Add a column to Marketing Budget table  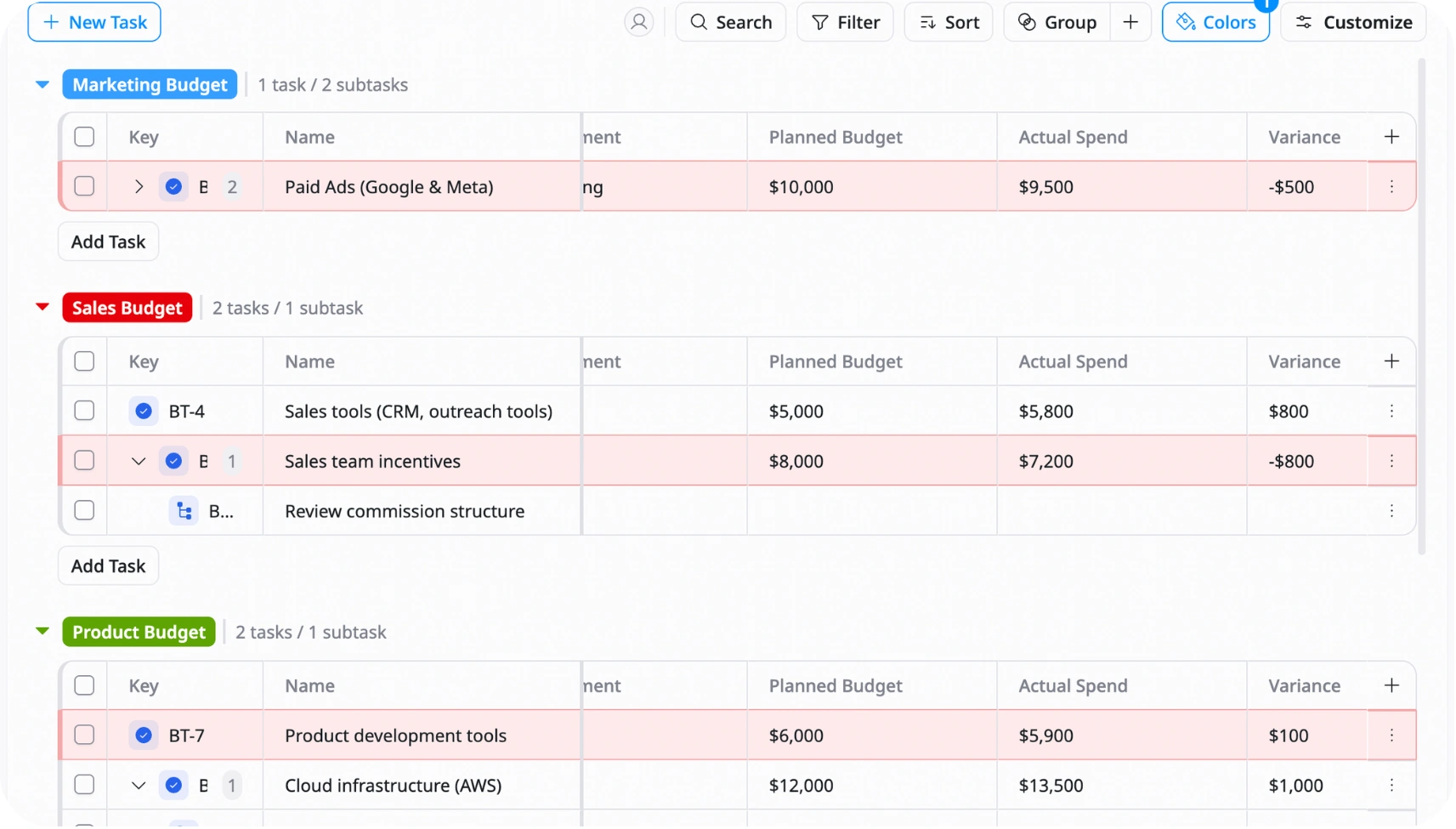tap(1391, 137)
